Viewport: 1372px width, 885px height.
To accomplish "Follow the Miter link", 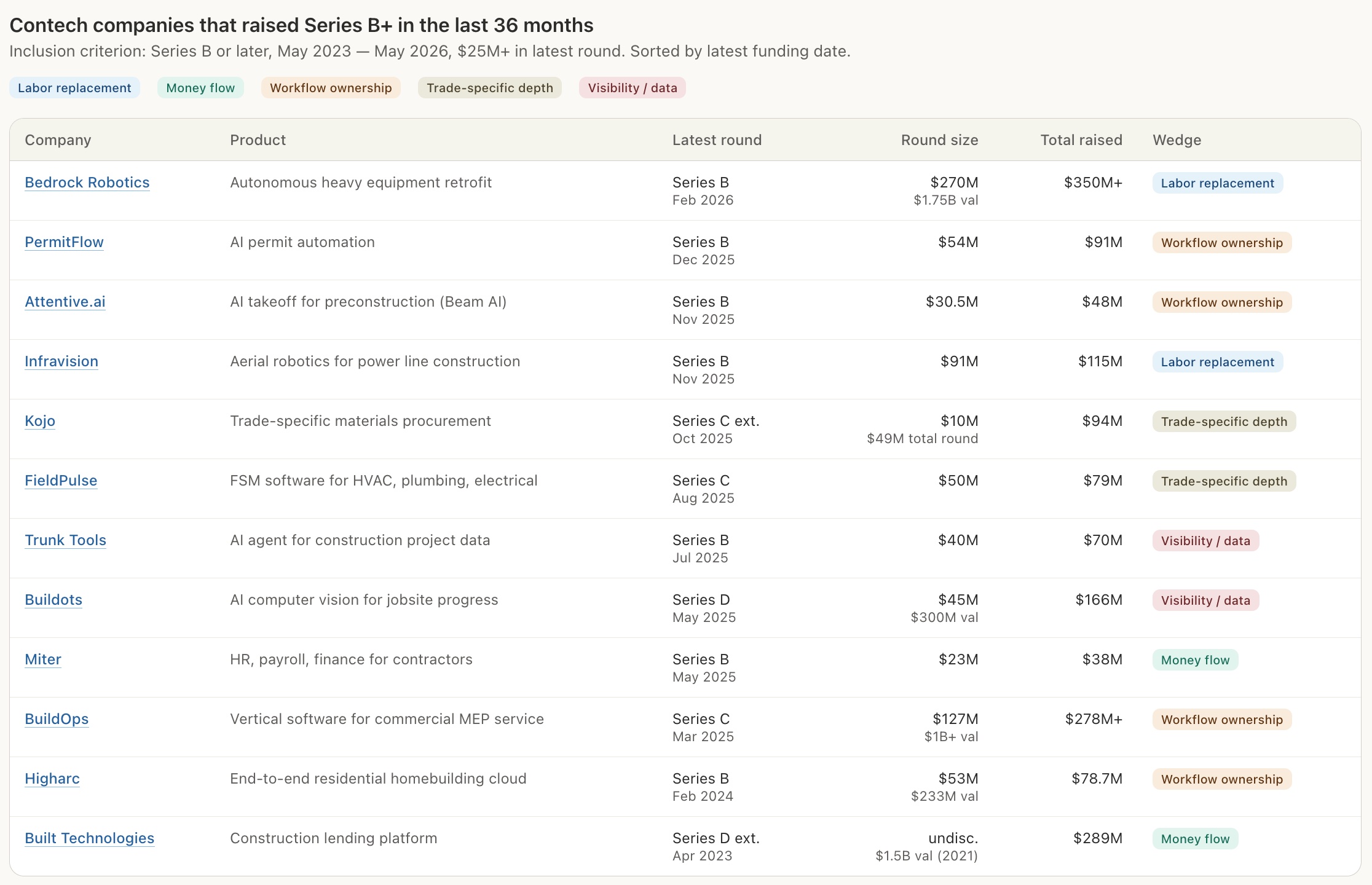I will pyautogui.click(x=43, y=659).
